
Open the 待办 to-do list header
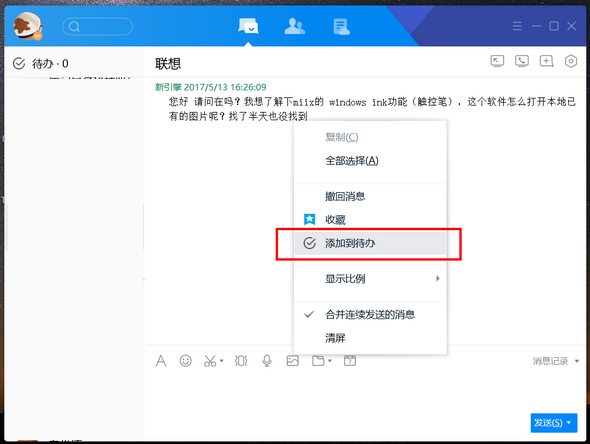[x=41, y=64]
